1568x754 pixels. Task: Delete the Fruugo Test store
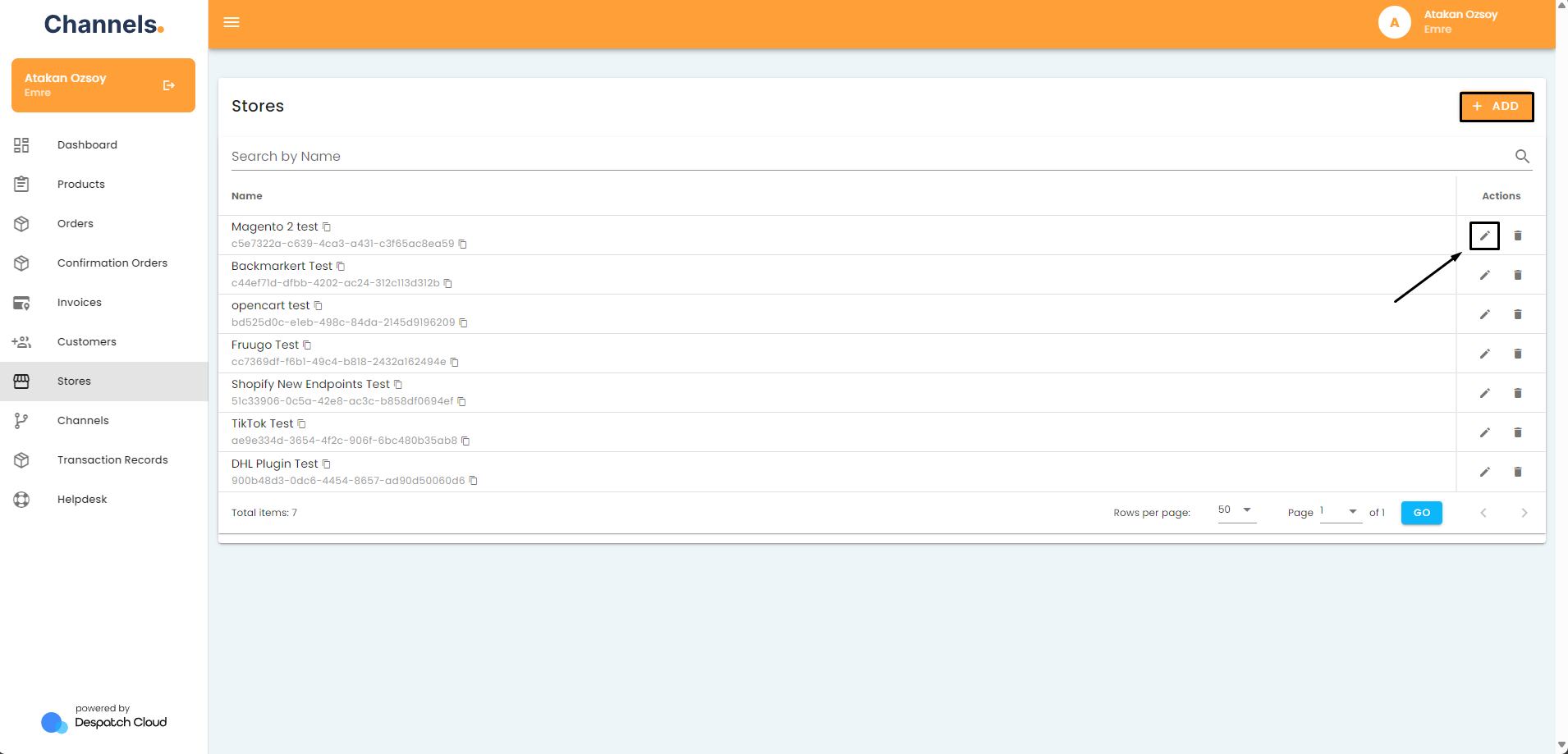click(1518, 354)
